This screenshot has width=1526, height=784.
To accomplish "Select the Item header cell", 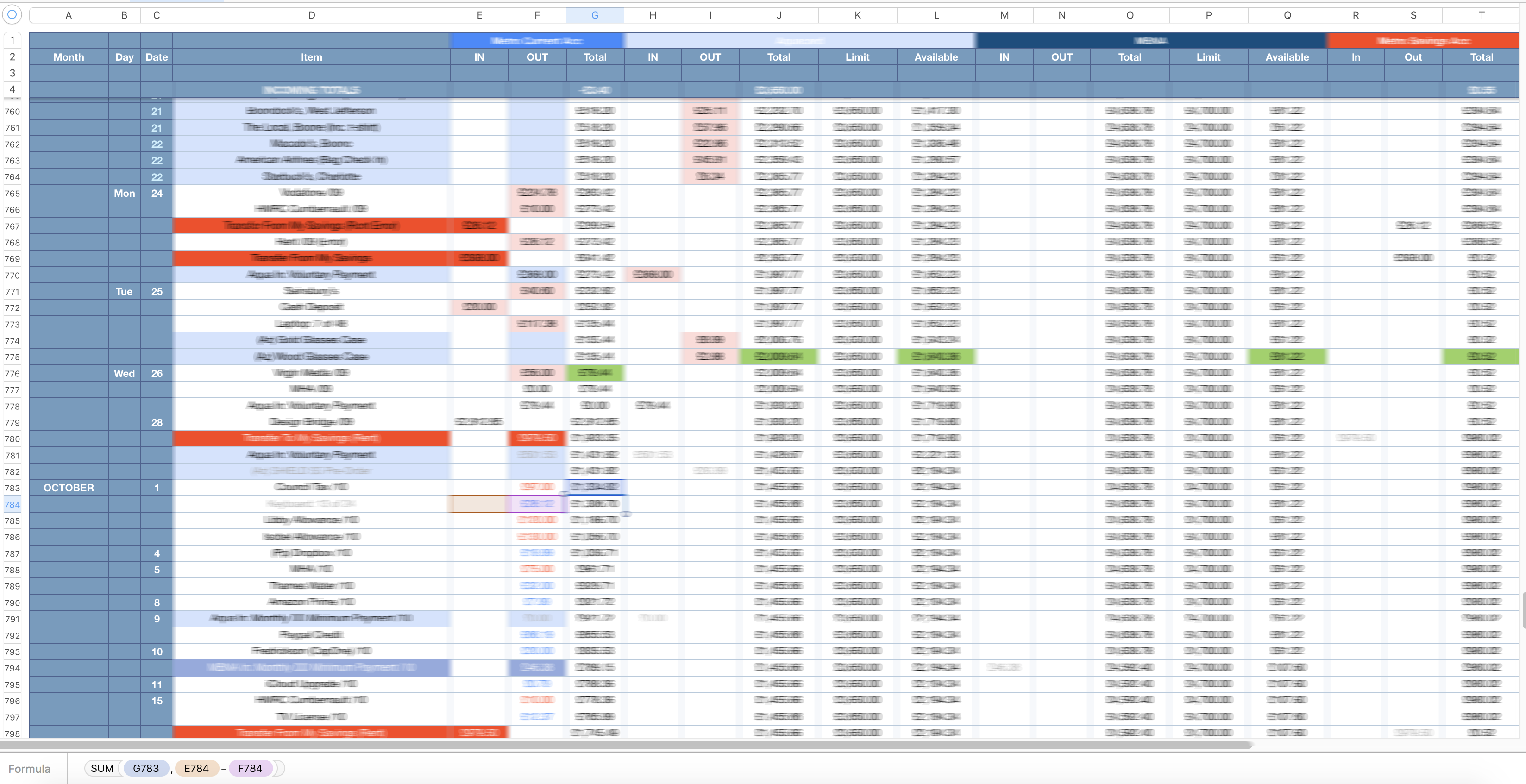I will pyautogui.click(x=311, y=57).
